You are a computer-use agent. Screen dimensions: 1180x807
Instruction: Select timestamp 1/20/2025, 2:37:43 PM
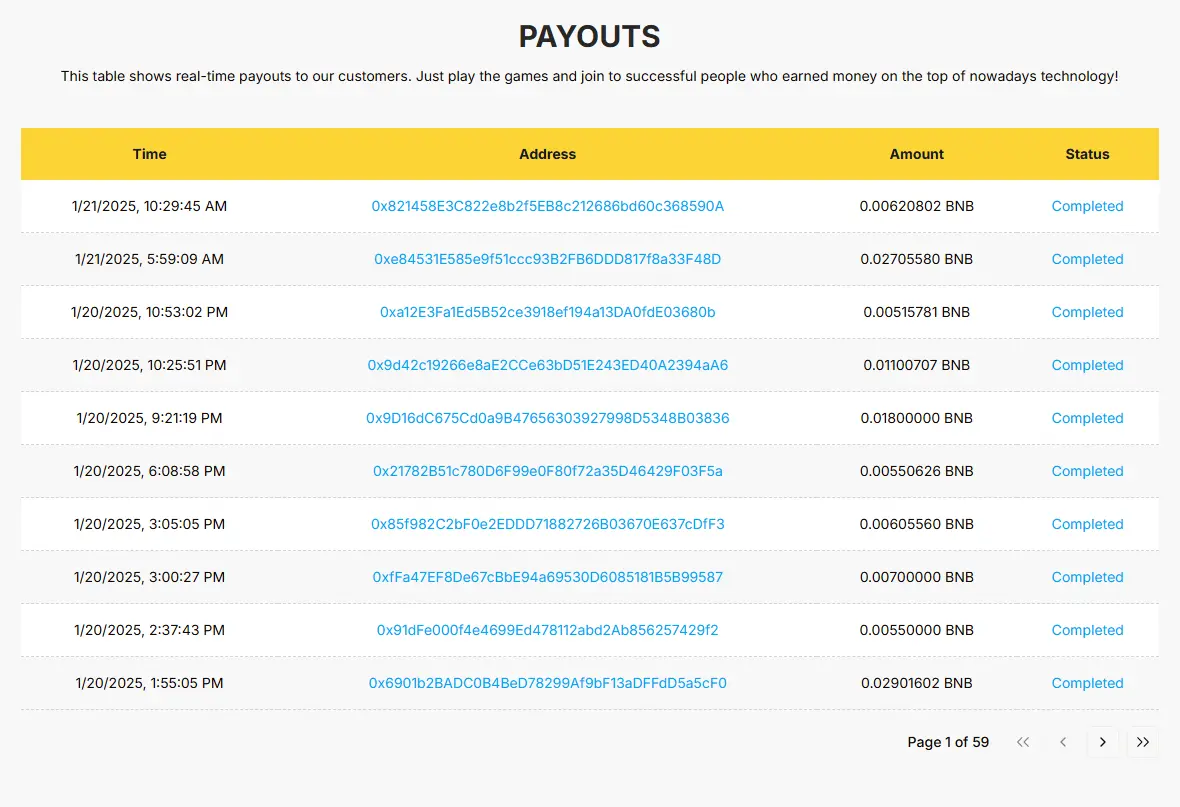pos(149,630)
